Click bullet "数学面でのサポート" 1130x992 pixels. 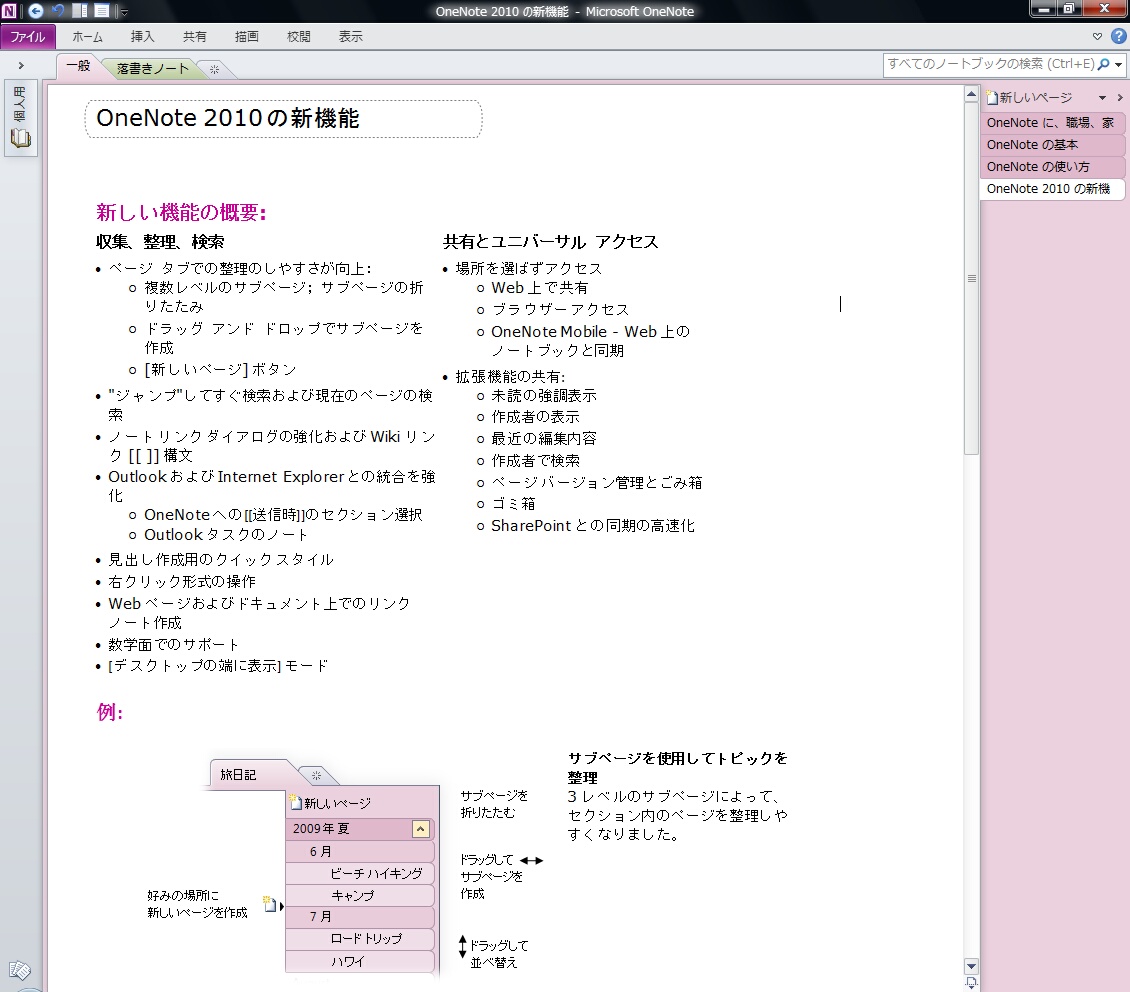[x=174, y=645]
